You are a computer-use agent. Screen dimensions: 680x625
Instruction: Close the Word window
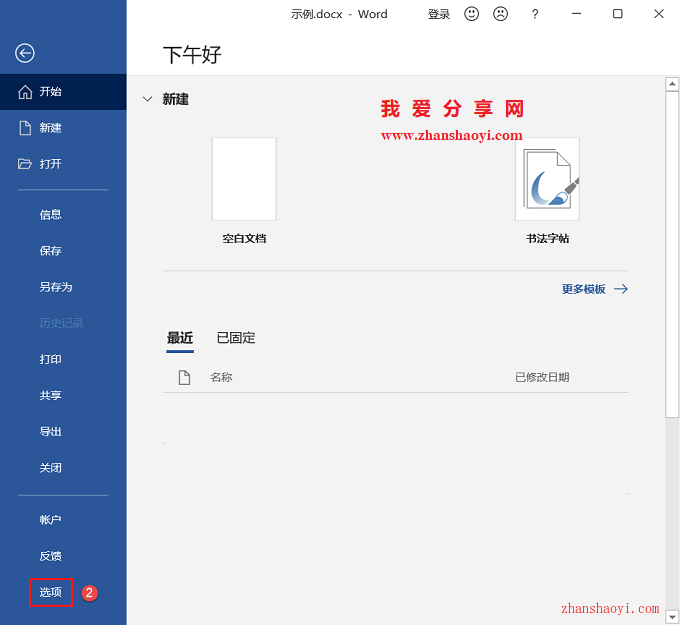point(659,14)
